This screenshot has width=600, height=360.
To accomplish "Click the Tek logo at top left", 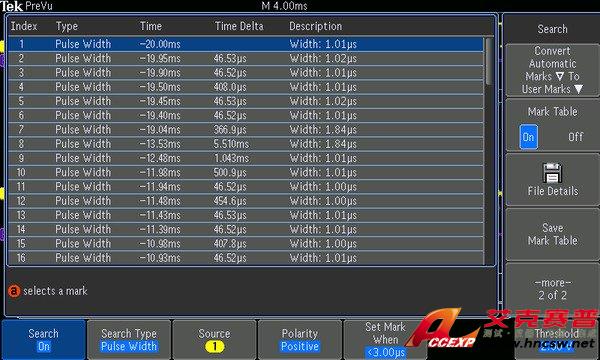I will click(x=11, y=6).
